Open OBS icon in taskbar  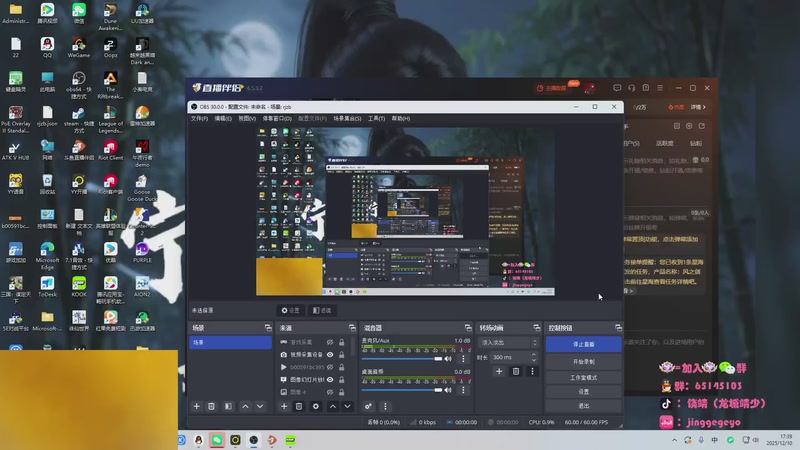tap(254, 440)
